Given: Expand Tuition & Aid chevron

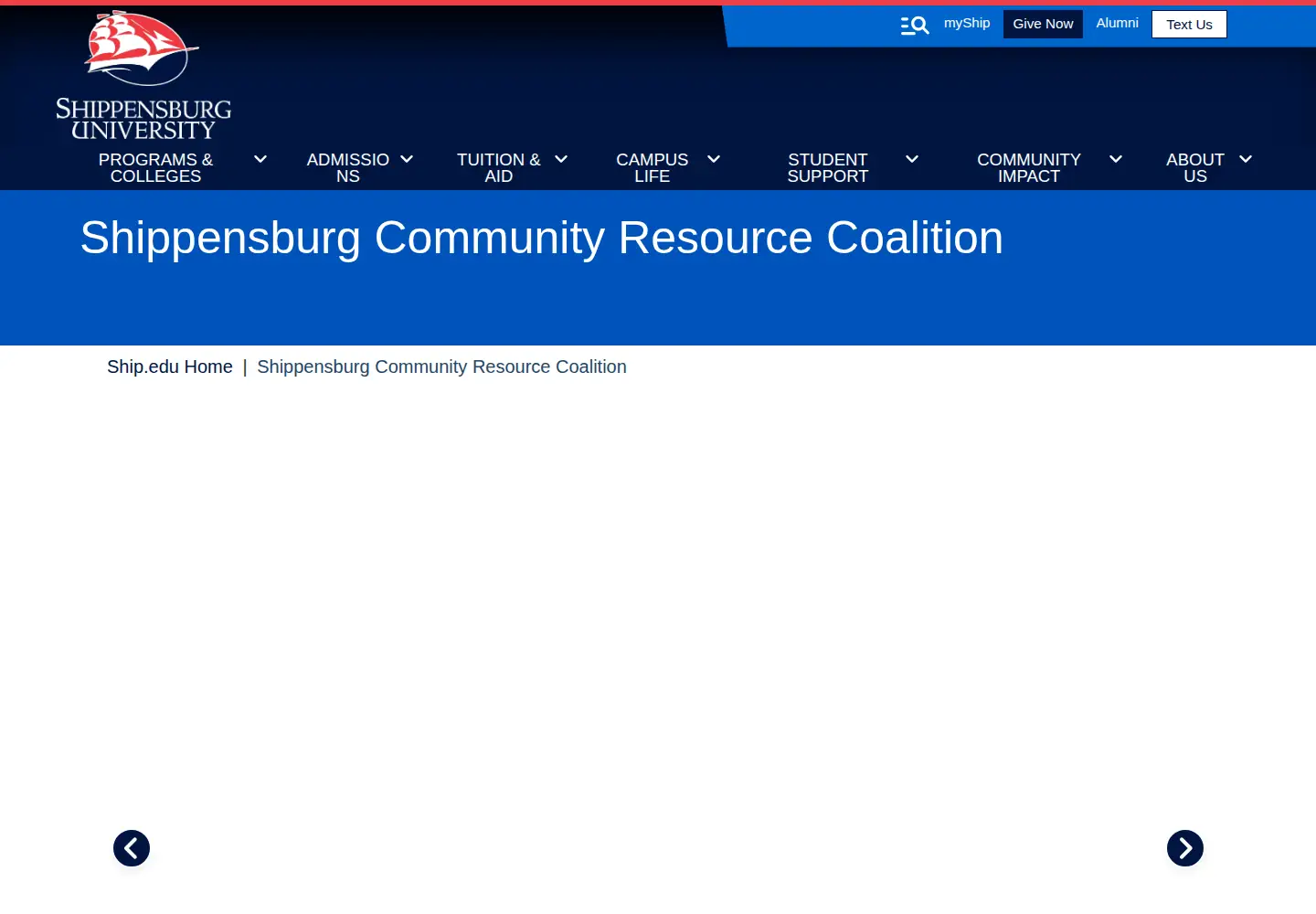Looking at the screenshot, I should (x=561, y=159).
